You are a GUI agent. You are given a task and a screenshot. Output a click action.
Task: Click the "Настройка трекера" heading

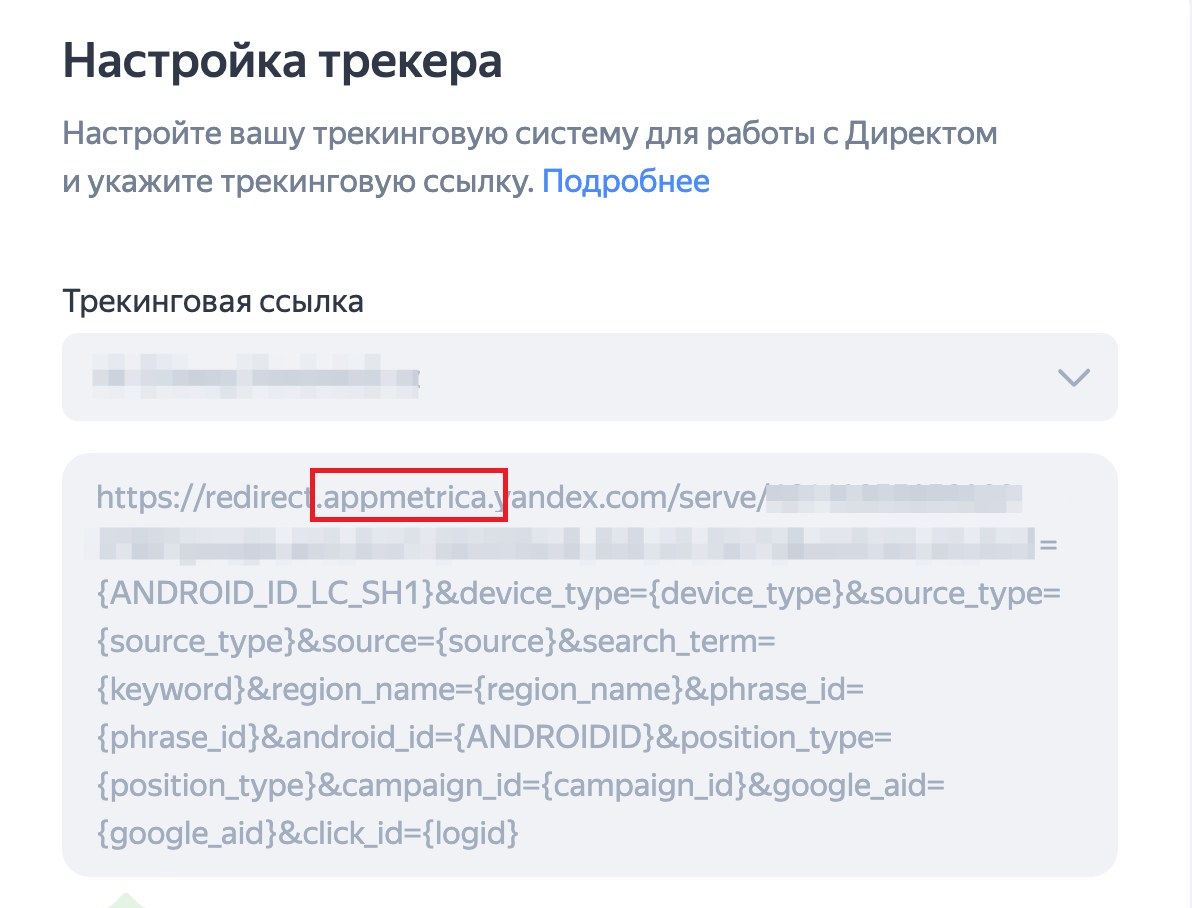282,62
